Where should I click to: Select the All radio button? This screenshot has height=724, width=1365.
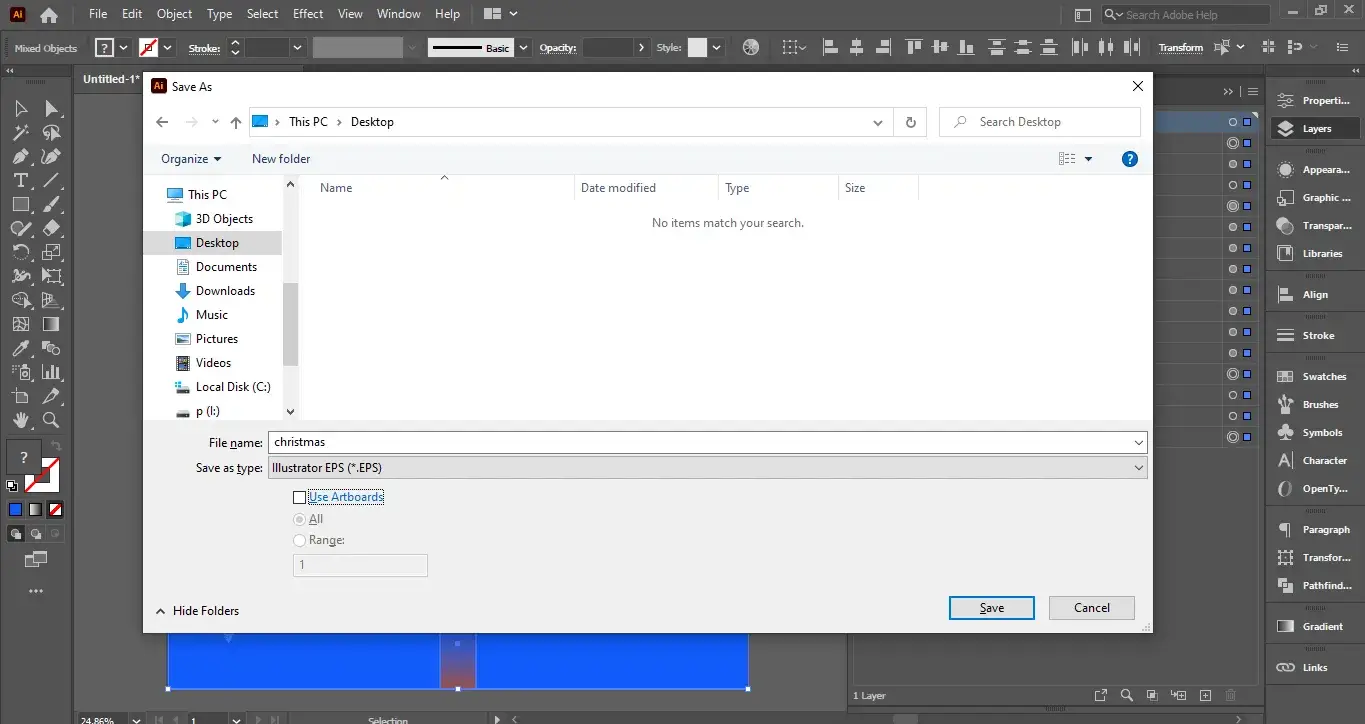300,519
